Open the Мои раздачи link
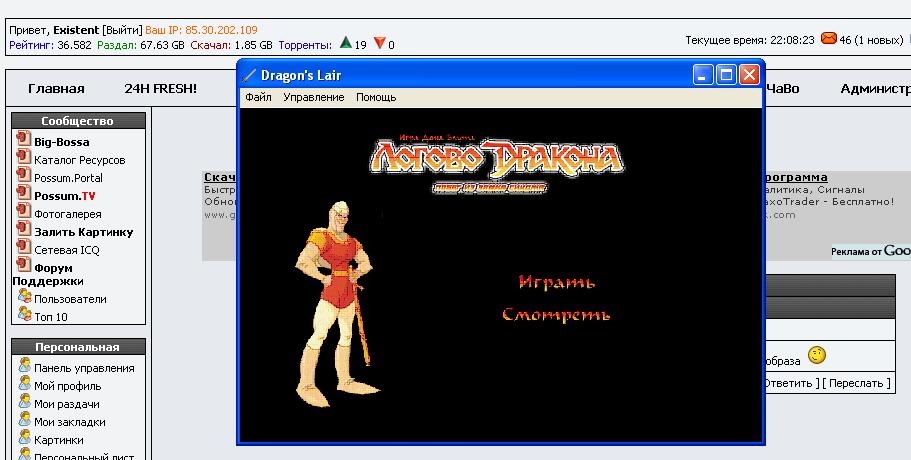 coord(67,404)
